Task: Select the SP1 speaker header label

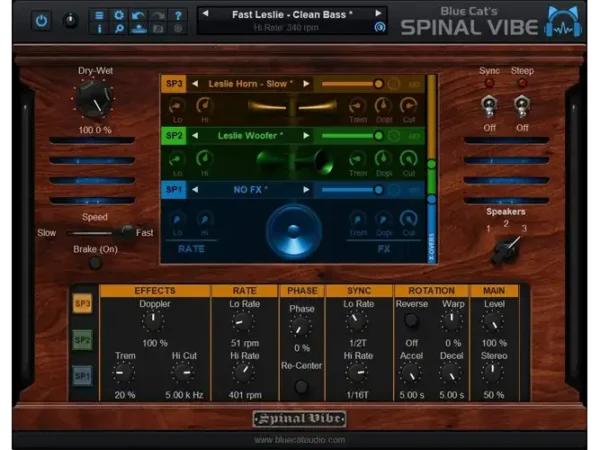Action: 174,190
